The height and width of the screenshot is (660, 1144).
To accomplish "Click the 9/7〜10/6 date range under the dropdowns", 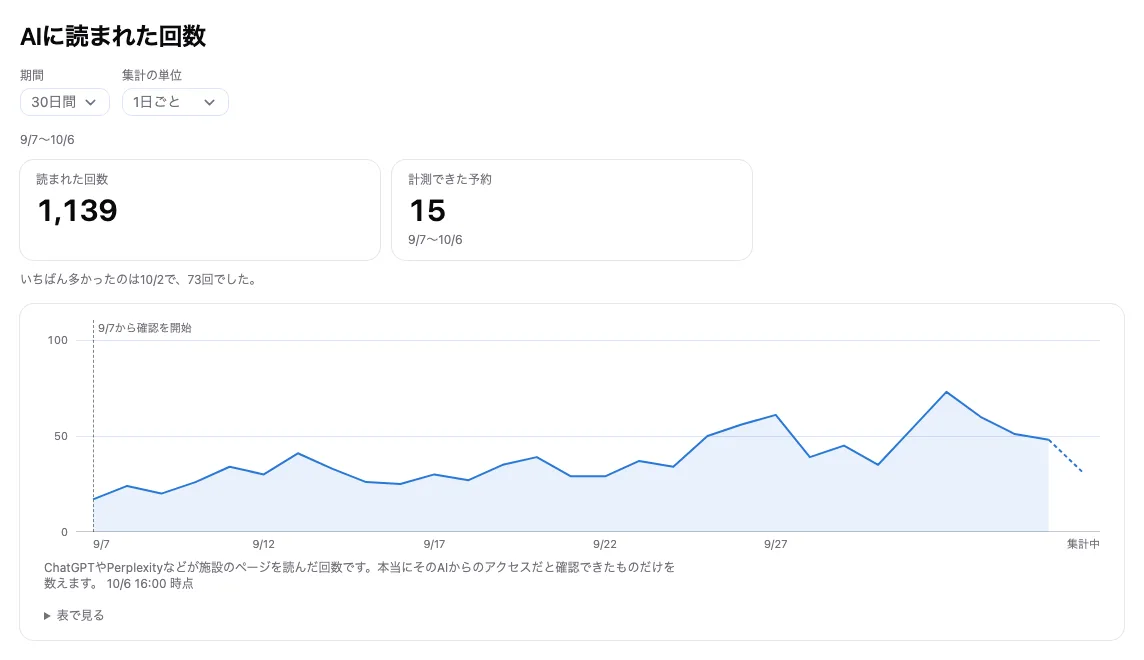I will click(47, 140).
